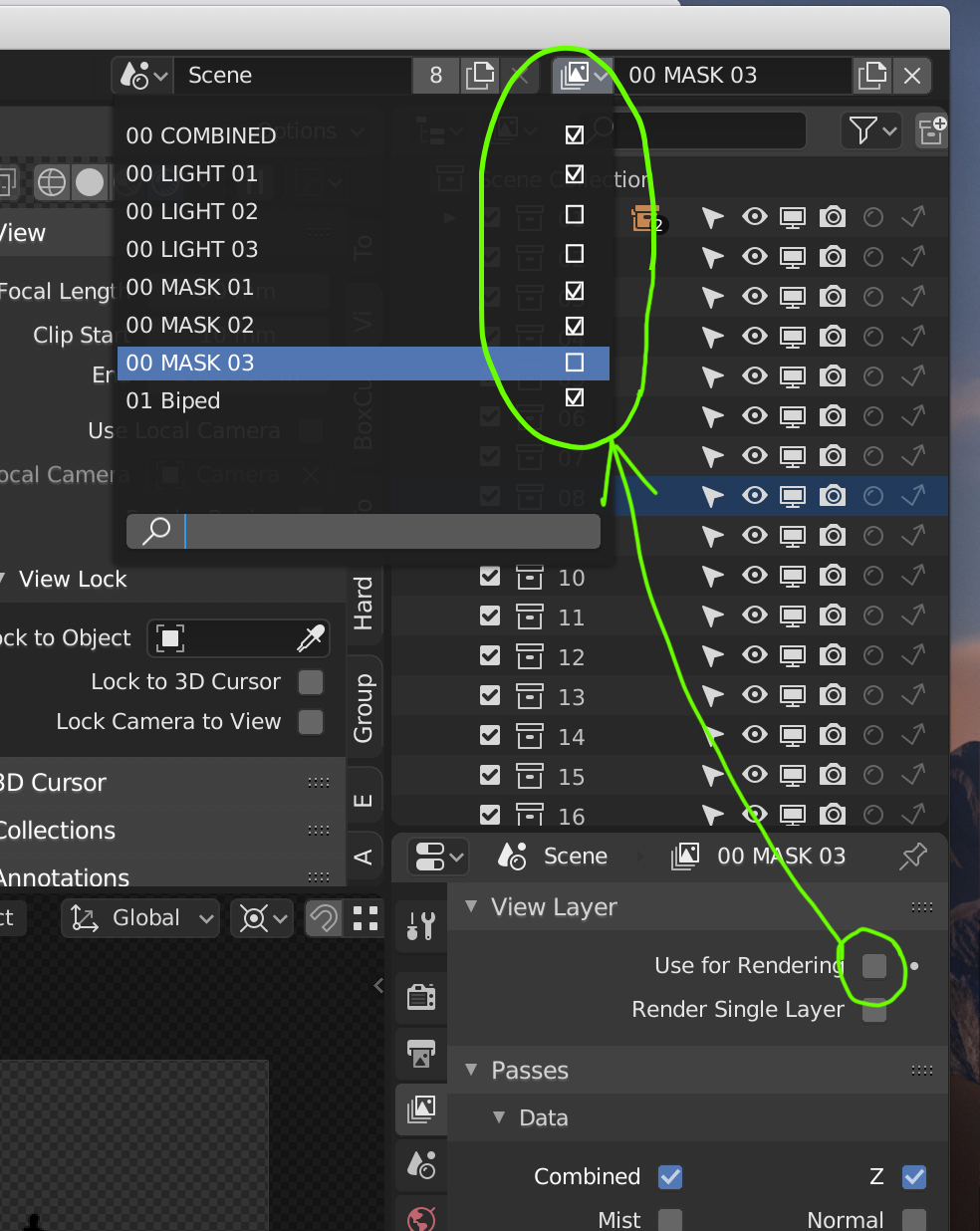Toggle render camera icon on highlighted row 08
Viewport: 980px width, 1231px height.
833,496
